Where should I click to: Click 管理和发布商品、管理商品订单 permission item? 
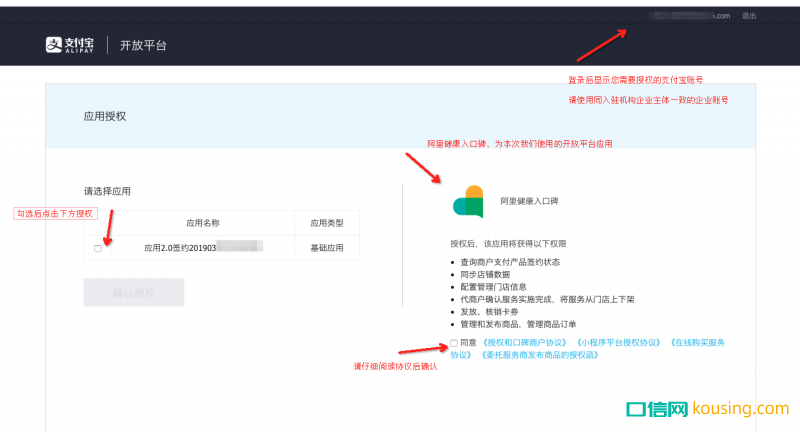518,324
